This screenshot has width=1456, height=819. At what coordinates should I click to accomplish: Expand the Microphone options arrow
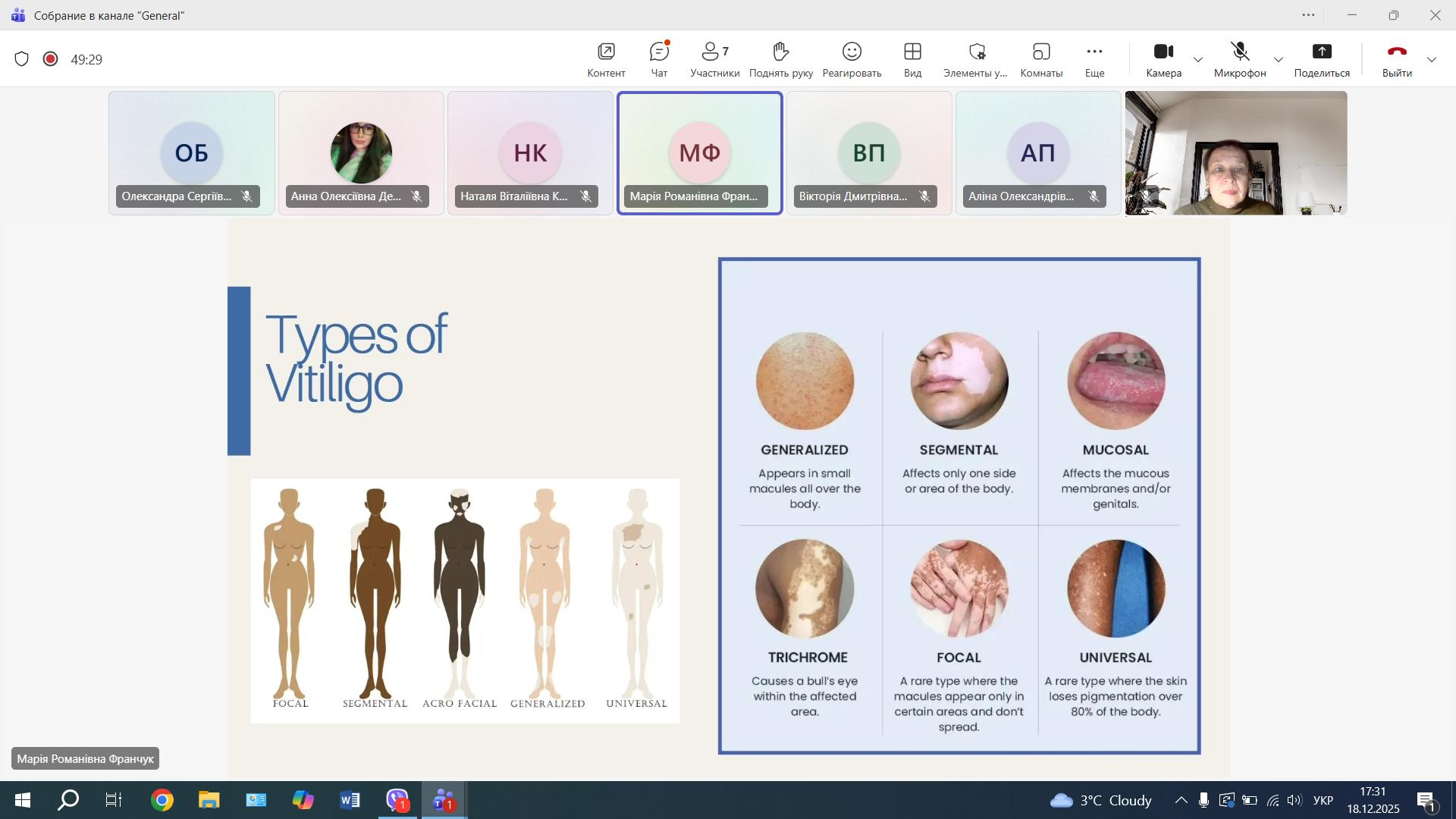tap(1279, 59)
